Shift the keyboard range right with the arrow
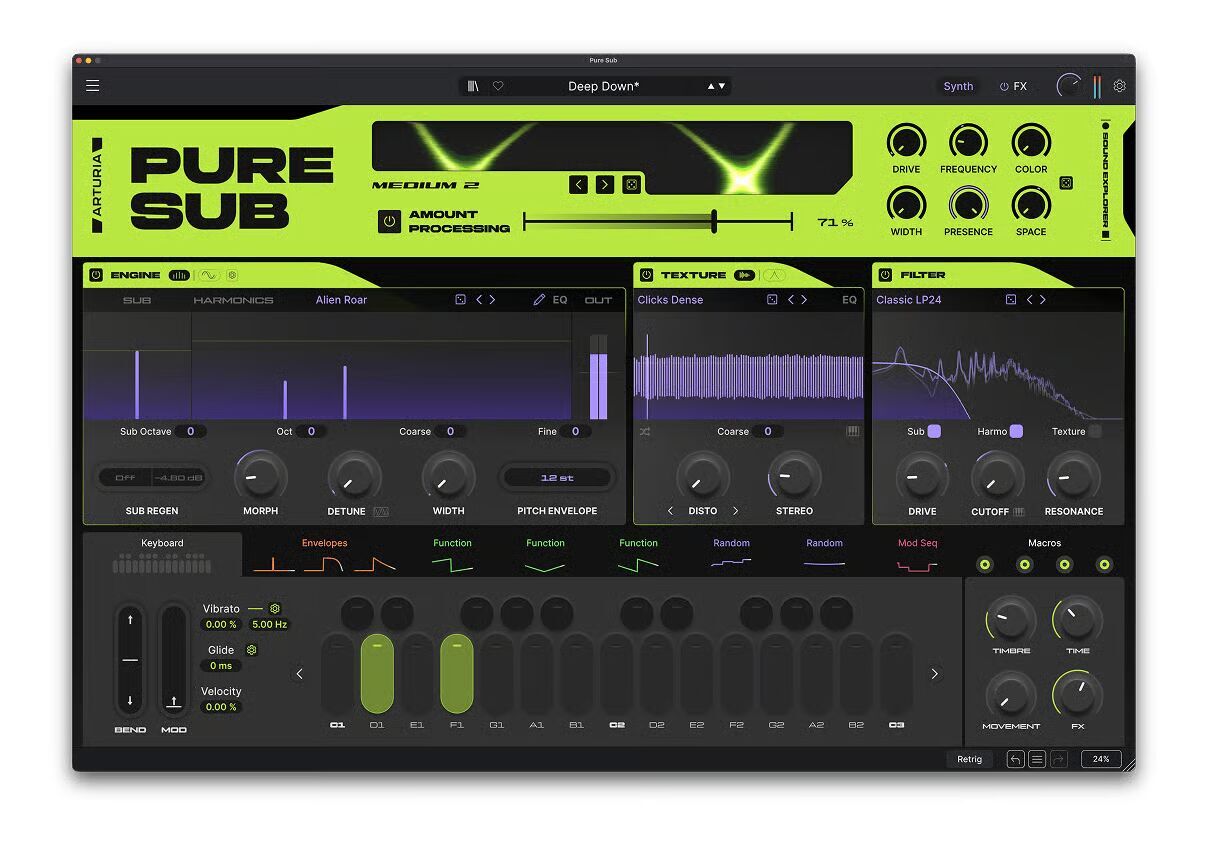Viewport: 1209px width, 843px height. point(935,674)
